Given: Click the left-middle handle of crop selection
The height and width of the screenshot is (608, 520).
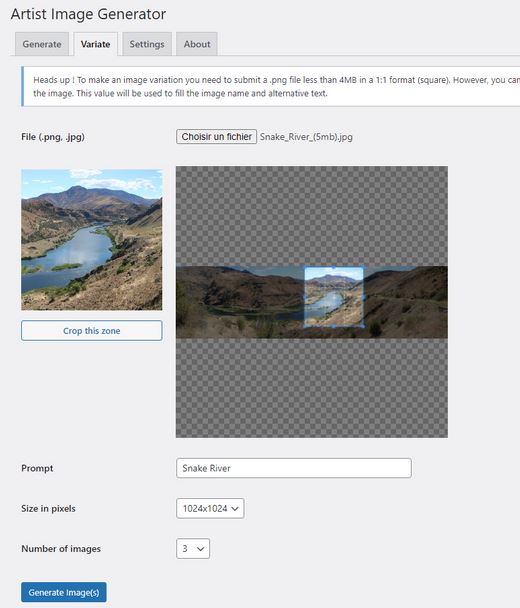Looking at the screenshot, I should click(x=304, y=297).
